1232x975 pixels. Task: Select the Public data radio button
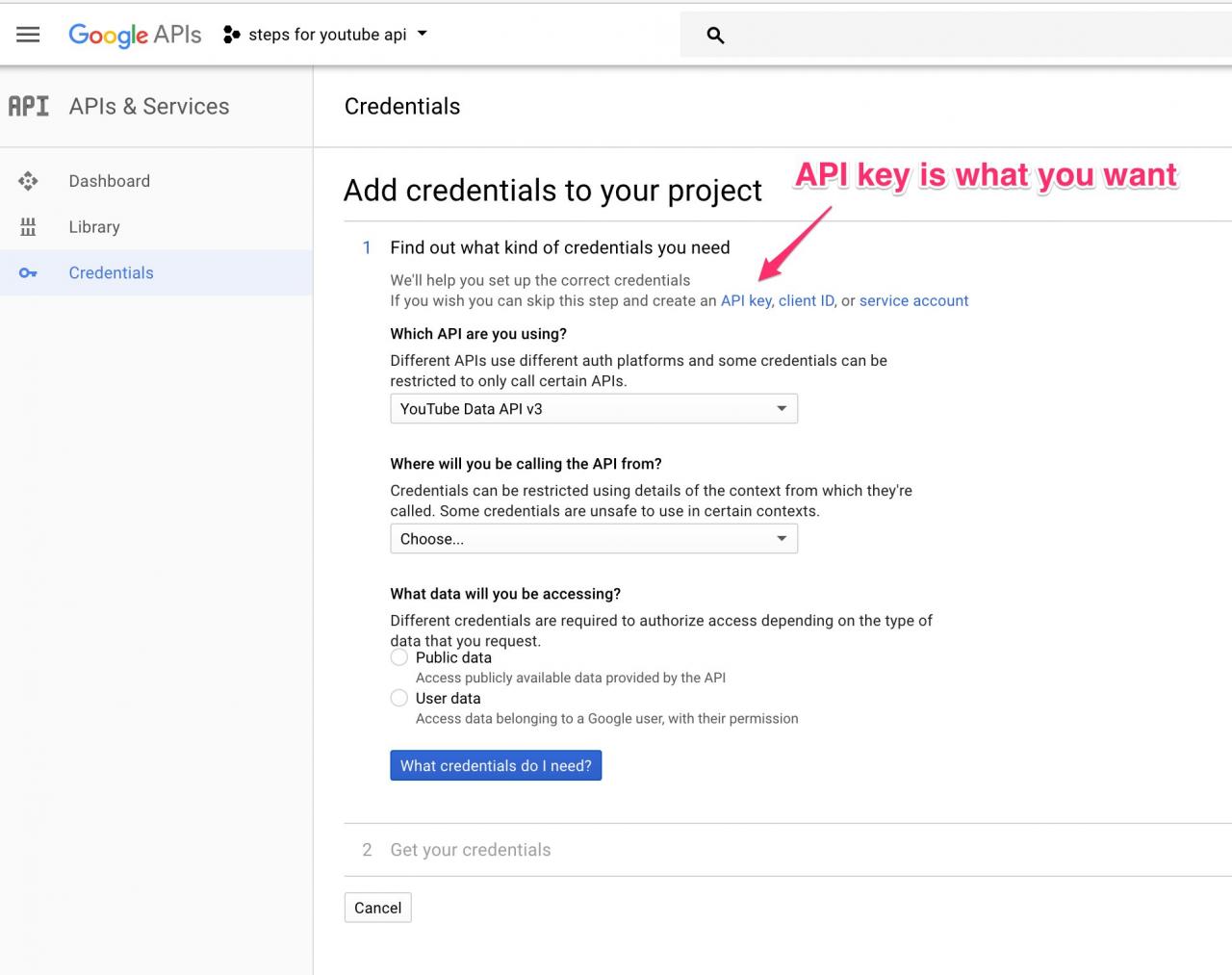pyautogui.click(x=399, y=657)
